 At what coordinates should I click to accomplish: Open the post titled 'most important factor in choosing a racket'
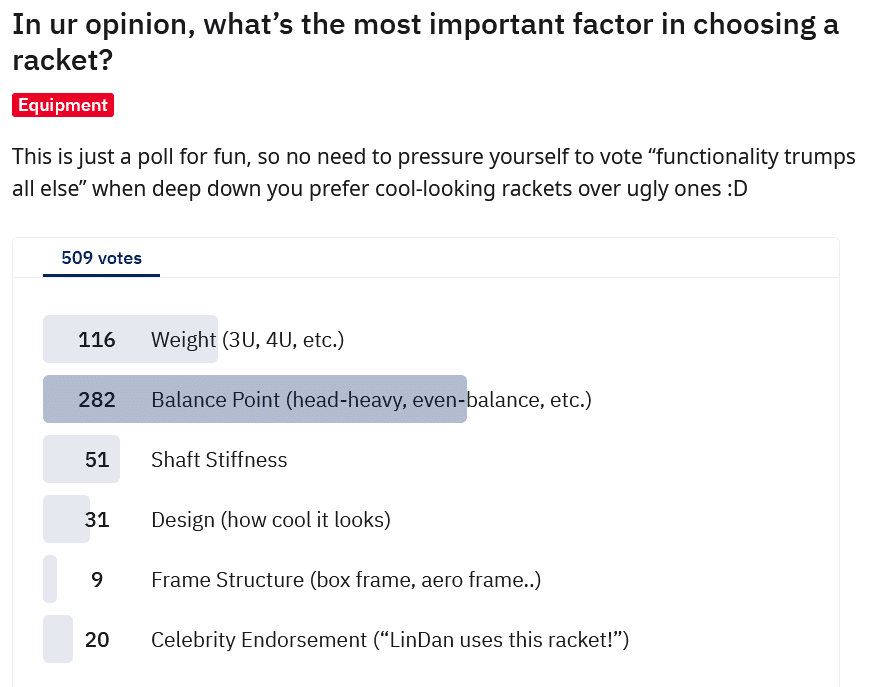tap(425, 42)
